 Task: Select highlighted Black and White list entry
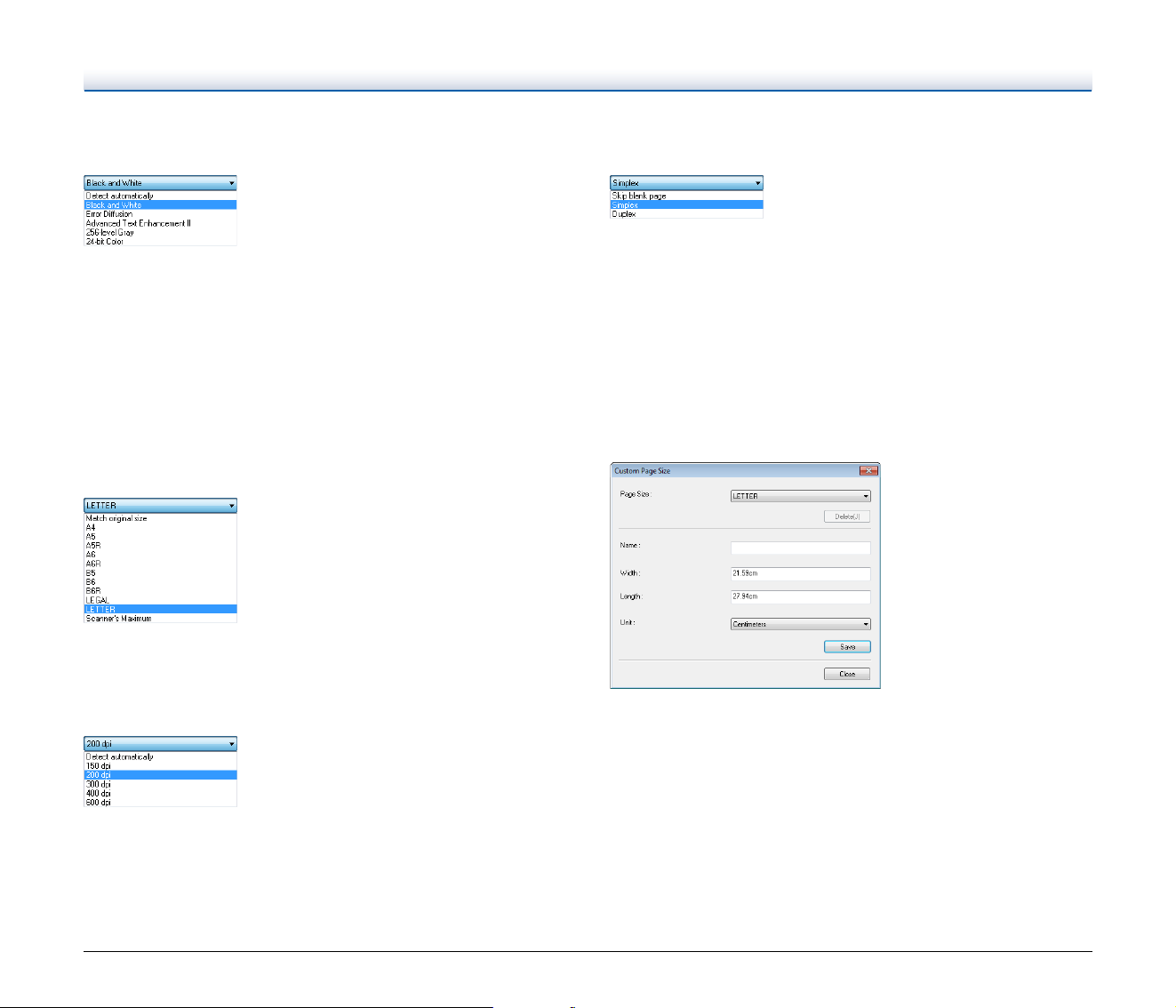(x=160, y=204)
